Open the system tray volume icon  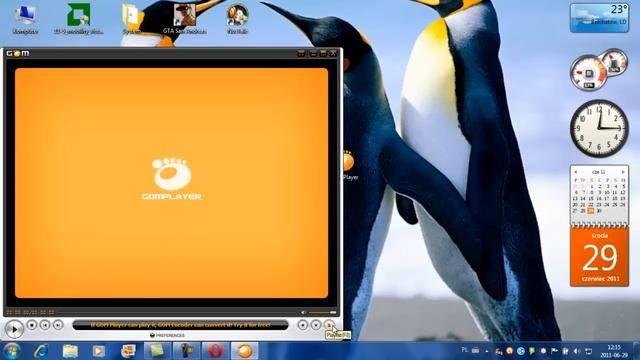(x=577, y=351)
